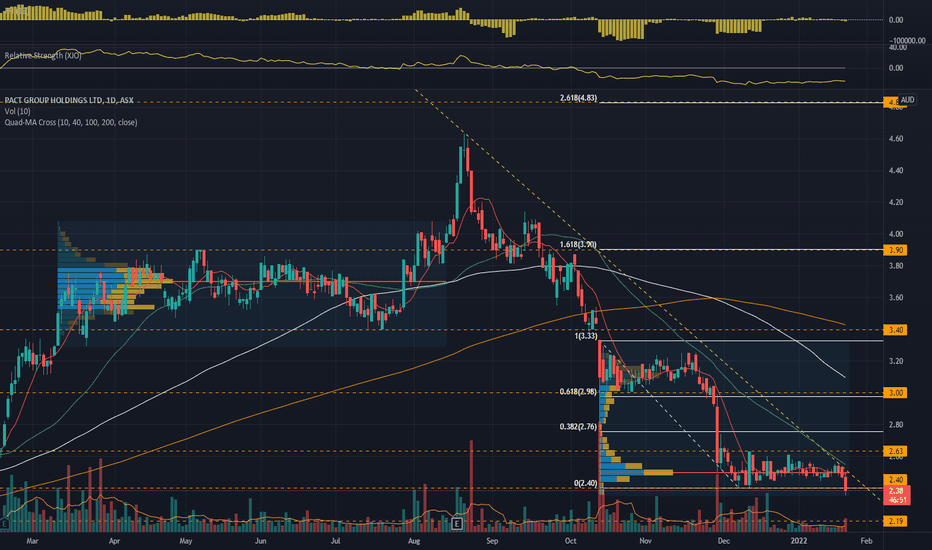Select the 1.618(3.90) Fibonacci level label
This screenshot has height=550, width=932.
click(578, 244)
